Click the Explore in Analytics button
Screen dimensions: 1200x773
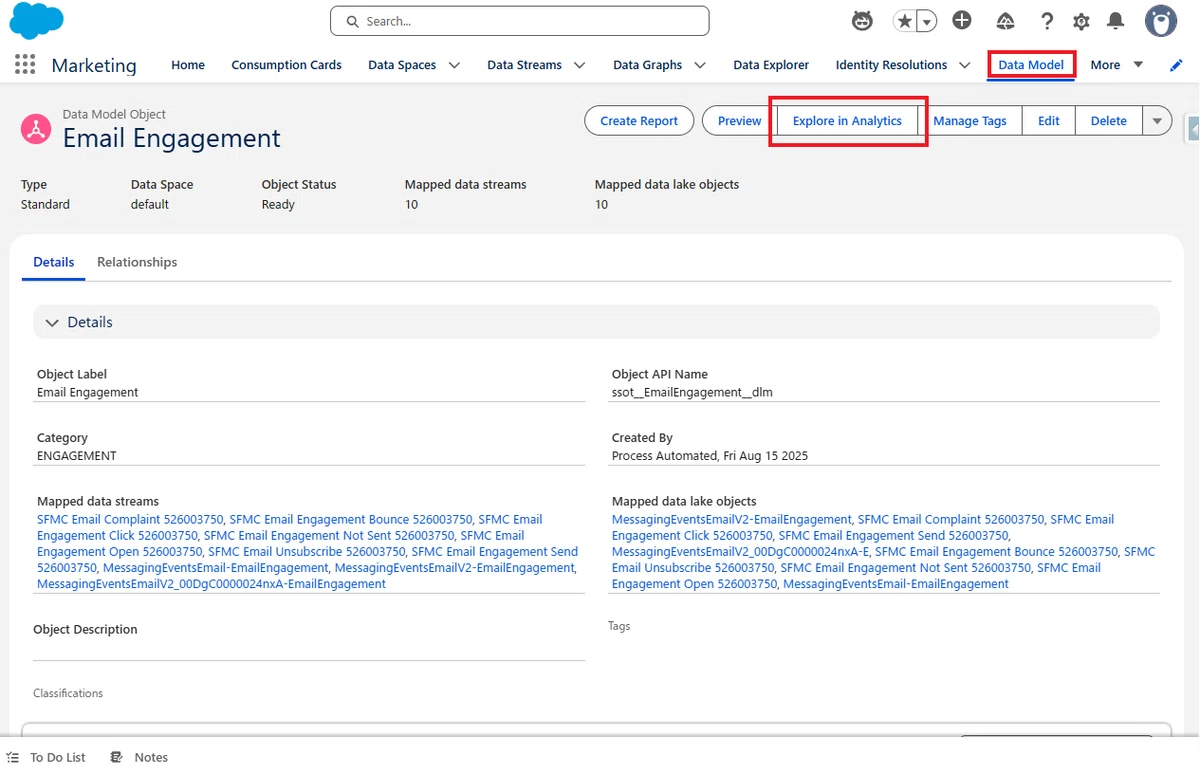[x=847, y=121]
